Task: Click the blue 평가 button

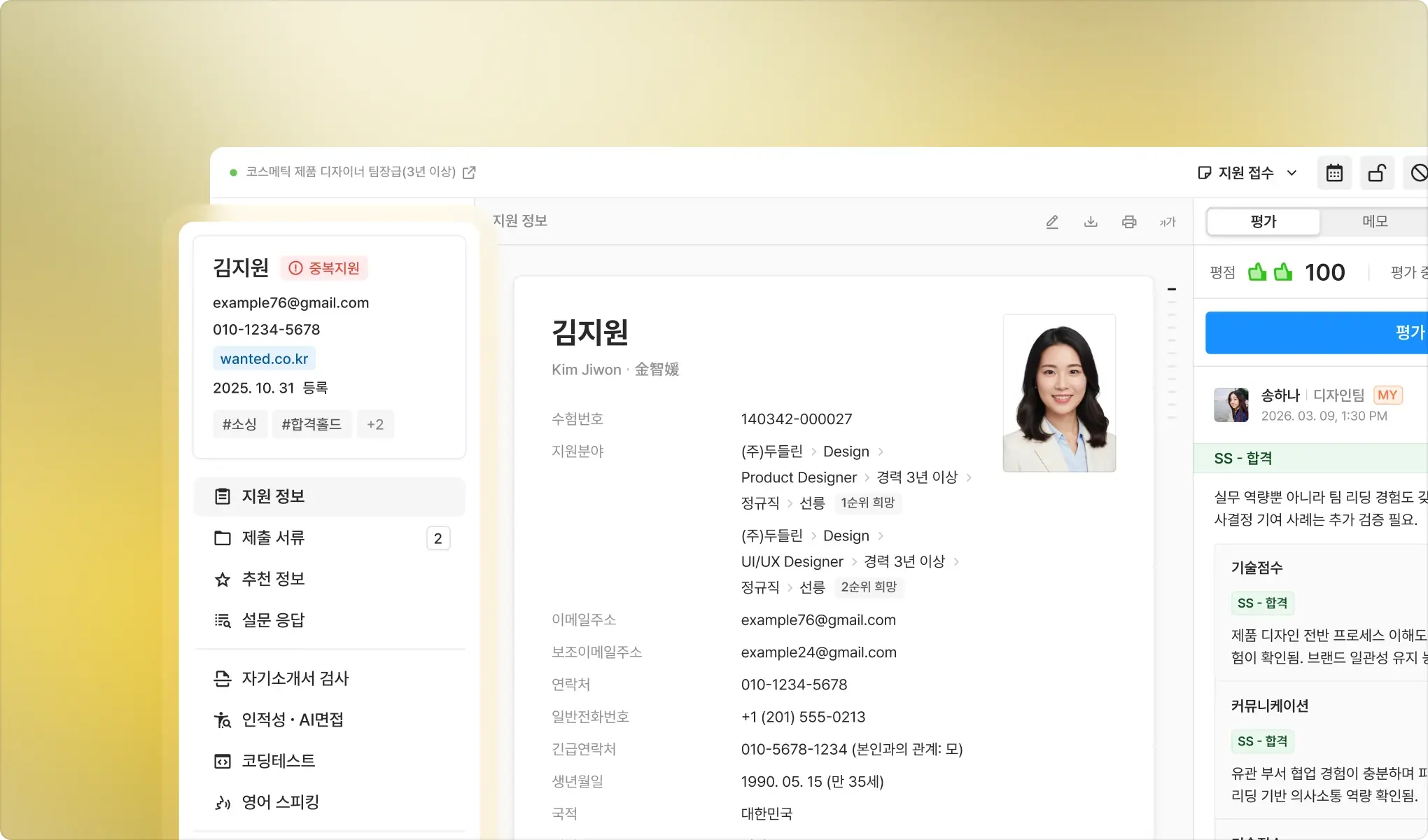Action: (x=1316, y=332)
